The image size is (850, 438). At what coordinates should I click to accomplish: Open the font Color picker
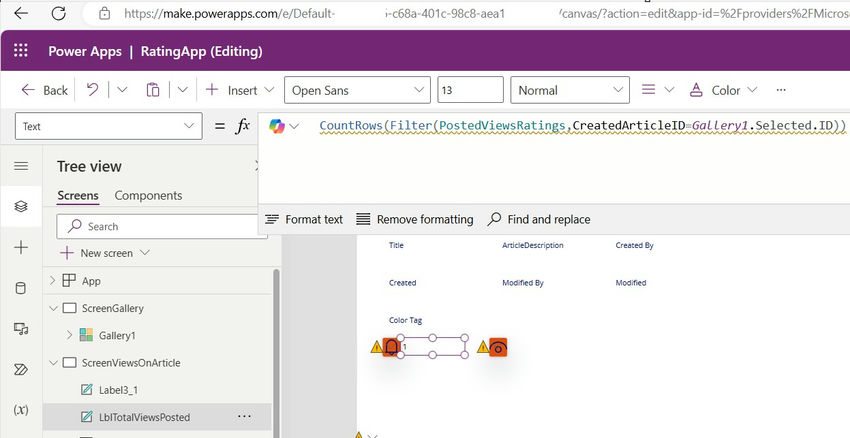[723, 90]
